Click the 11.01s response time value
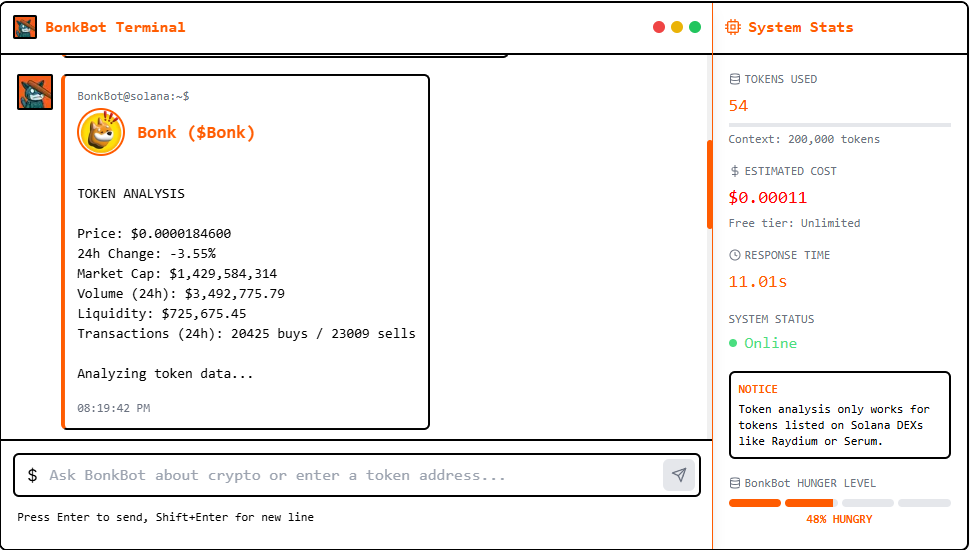The width and height of the screenshot is (970, 550). click(758, 281)
